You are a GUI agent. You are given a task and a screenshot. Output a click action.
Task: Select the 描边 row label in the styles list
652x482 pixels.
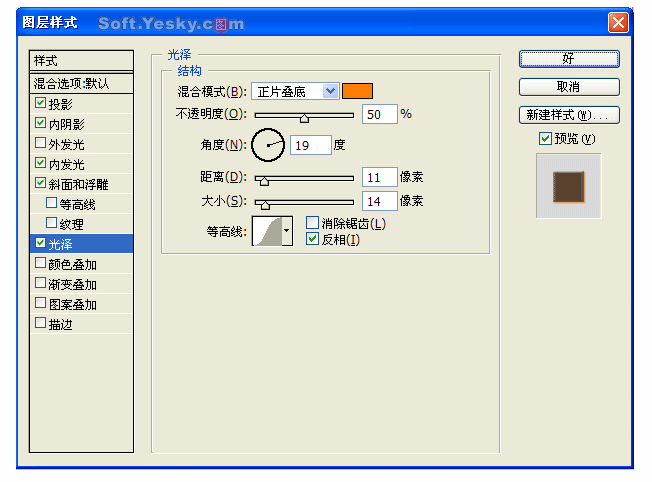(x=60, y=324)
